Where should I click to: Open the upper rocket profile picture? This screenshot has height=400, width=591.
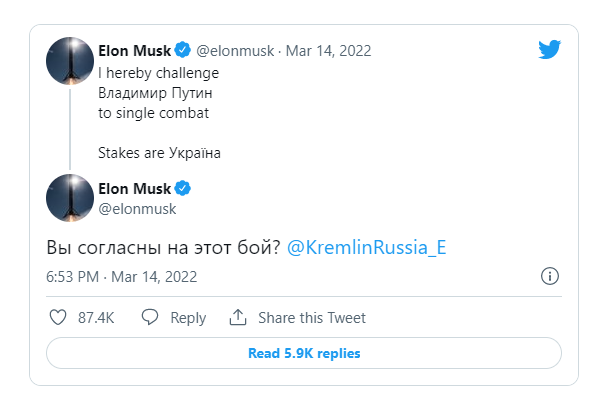[x=70, y=61]
